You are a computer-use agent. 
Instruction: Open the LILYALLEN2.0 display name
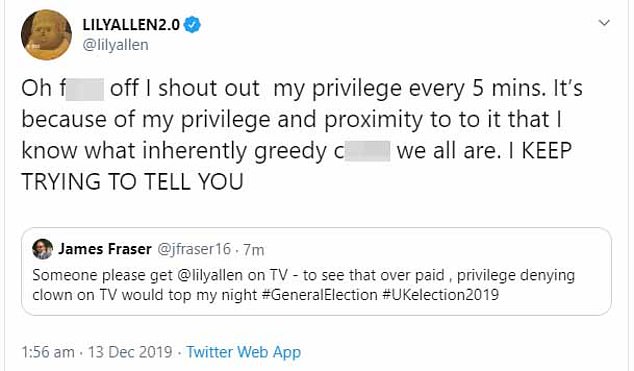(x=131, y=25)
